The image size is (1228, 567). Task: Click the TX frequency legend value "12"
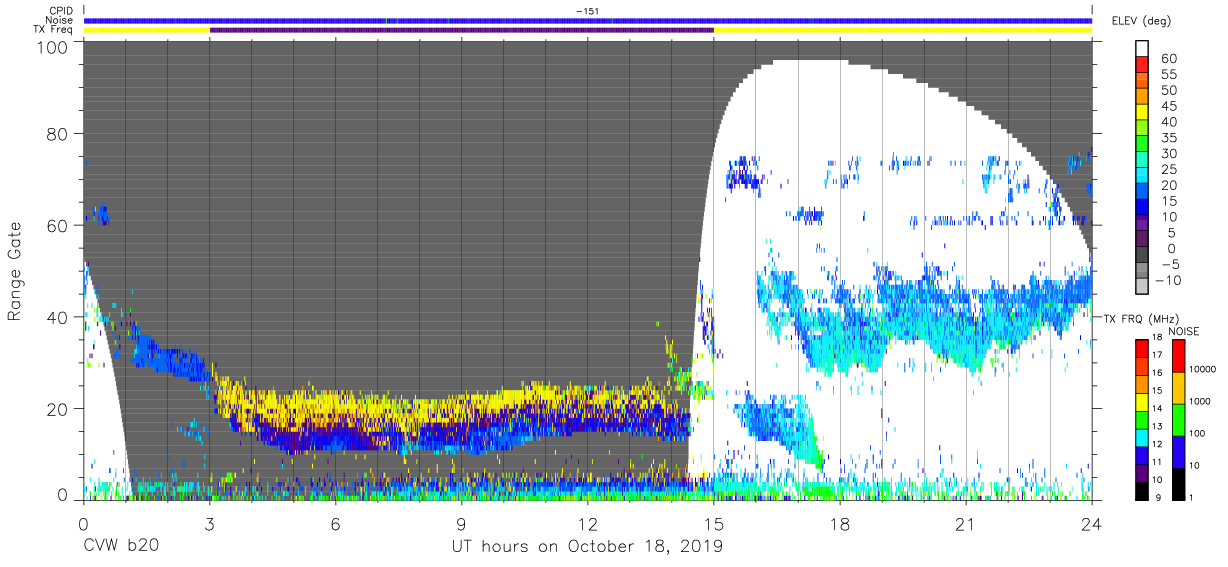1156,444
